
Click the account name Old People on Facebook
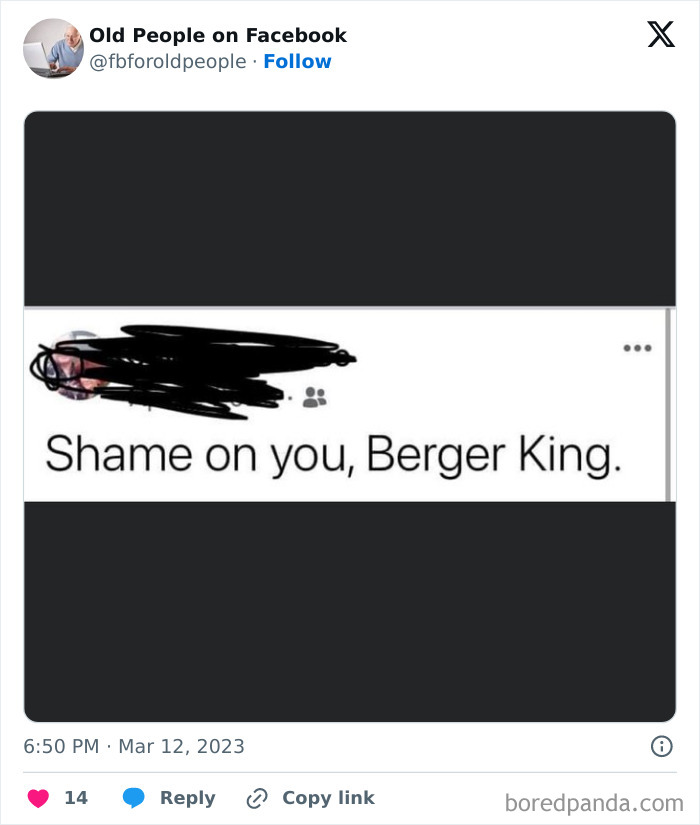point(218,35)
